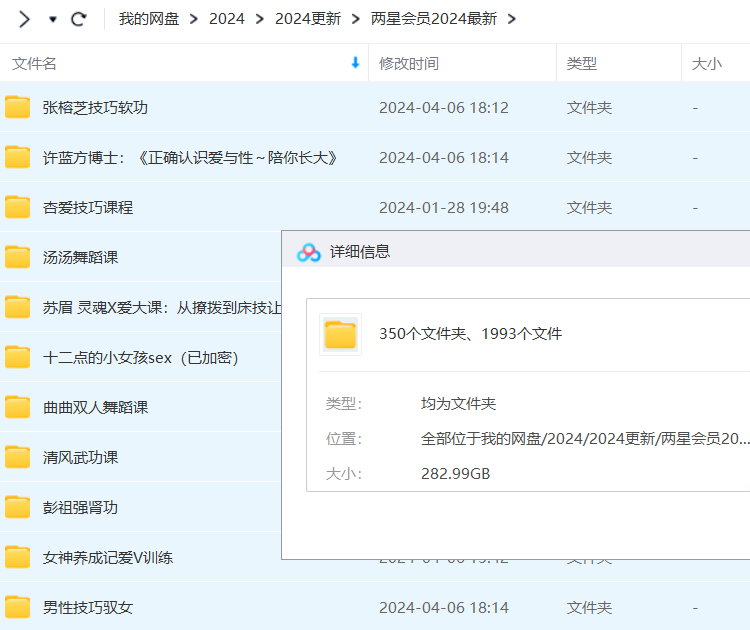
Task: Open 2024更新 breadcrumb segment
Action: [x=308, y=19]
